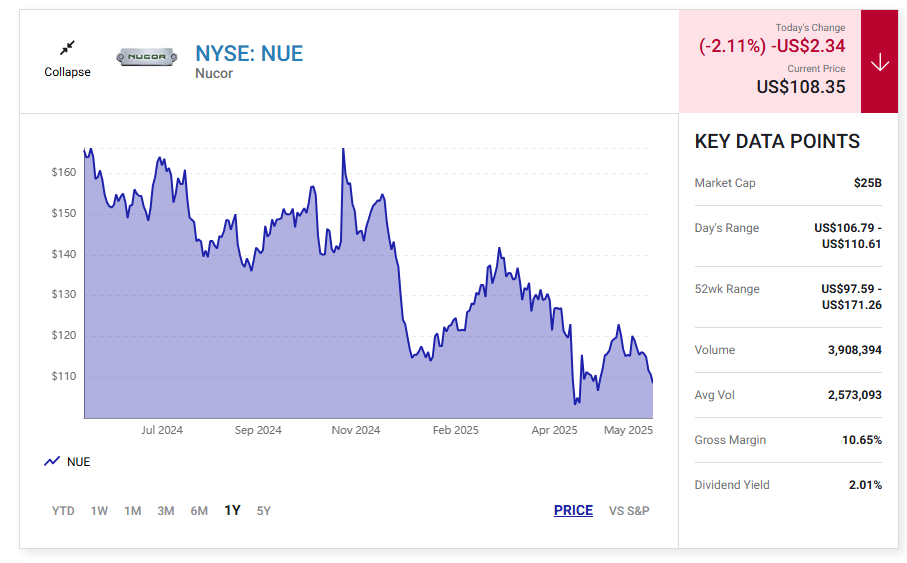Click the Avg Vol label
The height and width of the screenshot is (563, 907).
pos(714,395)
